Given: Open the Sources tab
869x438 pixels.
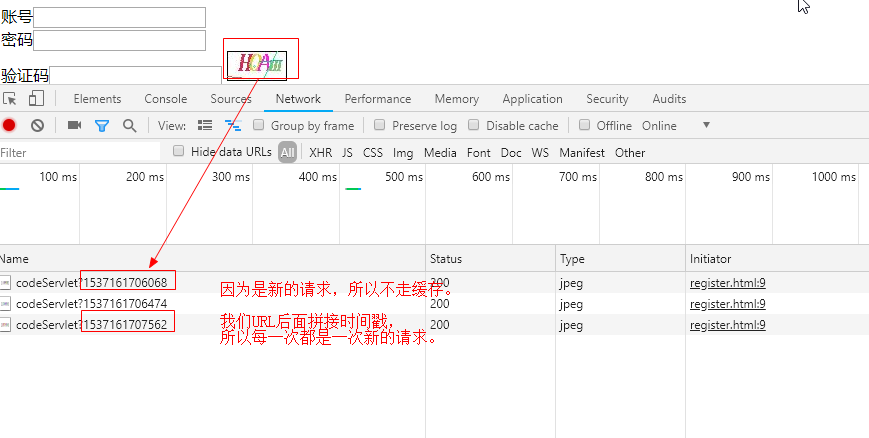Looking at the screenshot, I should click(231, 99).
